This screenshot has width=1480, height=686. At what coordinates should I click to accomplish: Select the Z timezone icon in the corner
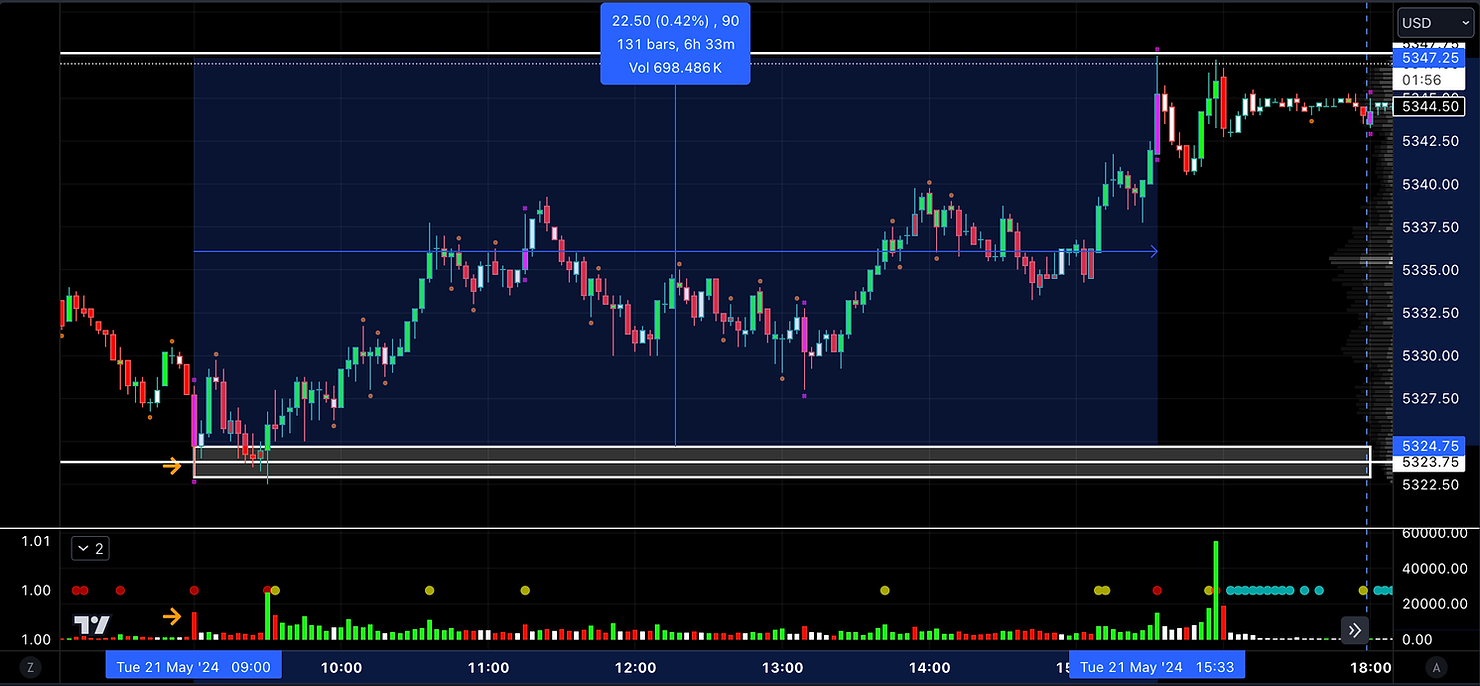click(x=30, y=666)
